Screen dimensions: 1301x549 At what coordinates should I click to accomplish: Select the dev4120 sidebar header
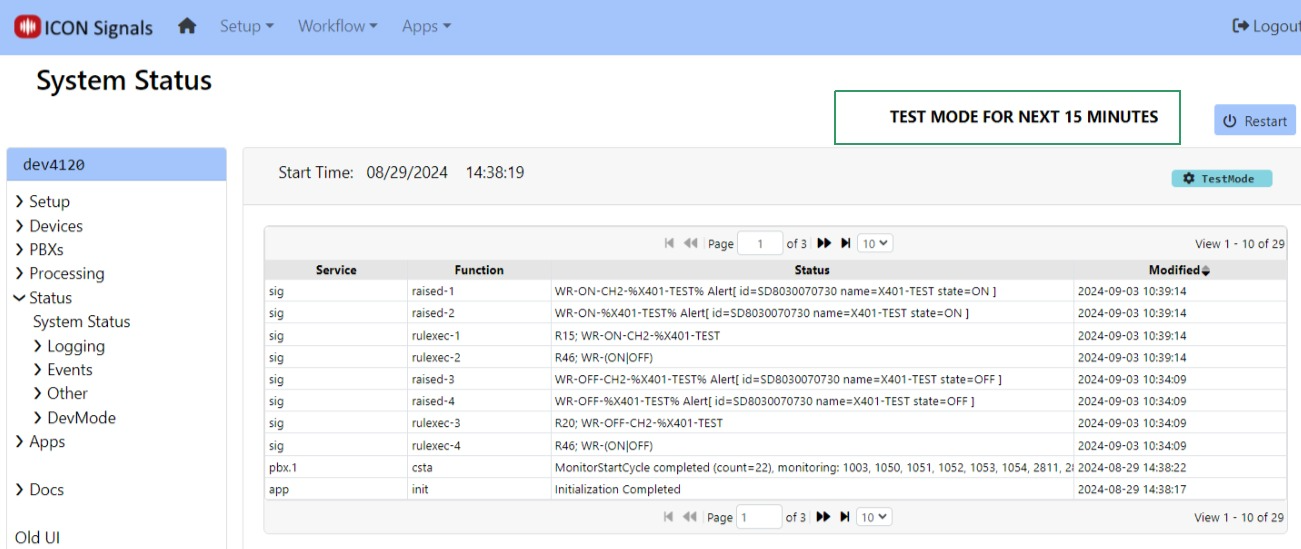(x=116, y=165)
